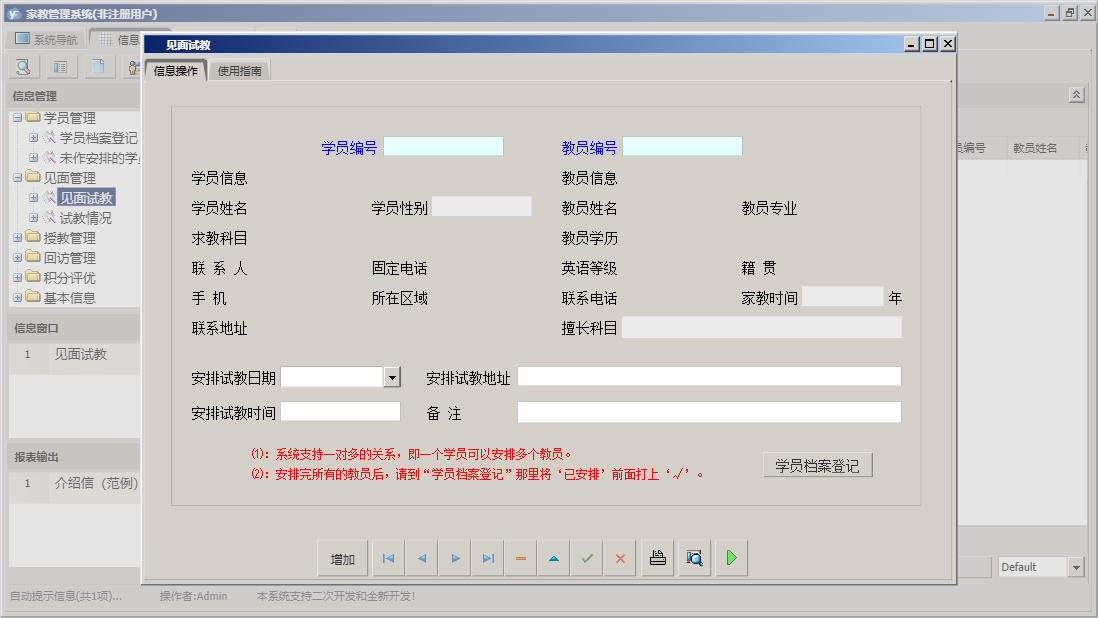
Task: Open the 安排试教日期 date dropdown
Action: 392,377
